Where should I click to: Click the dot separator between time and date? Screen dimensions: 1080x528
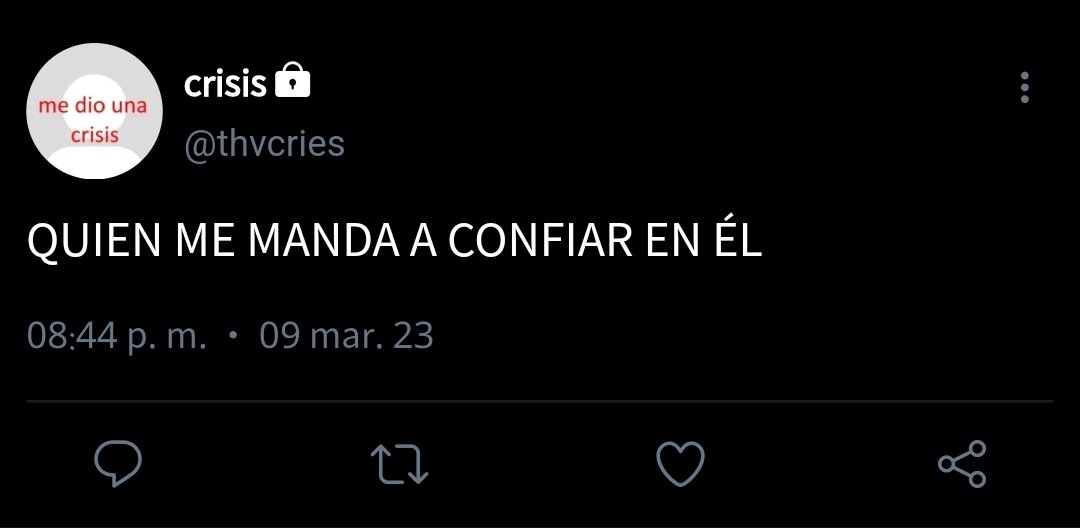pyautogui.click(x=233, y=335)
